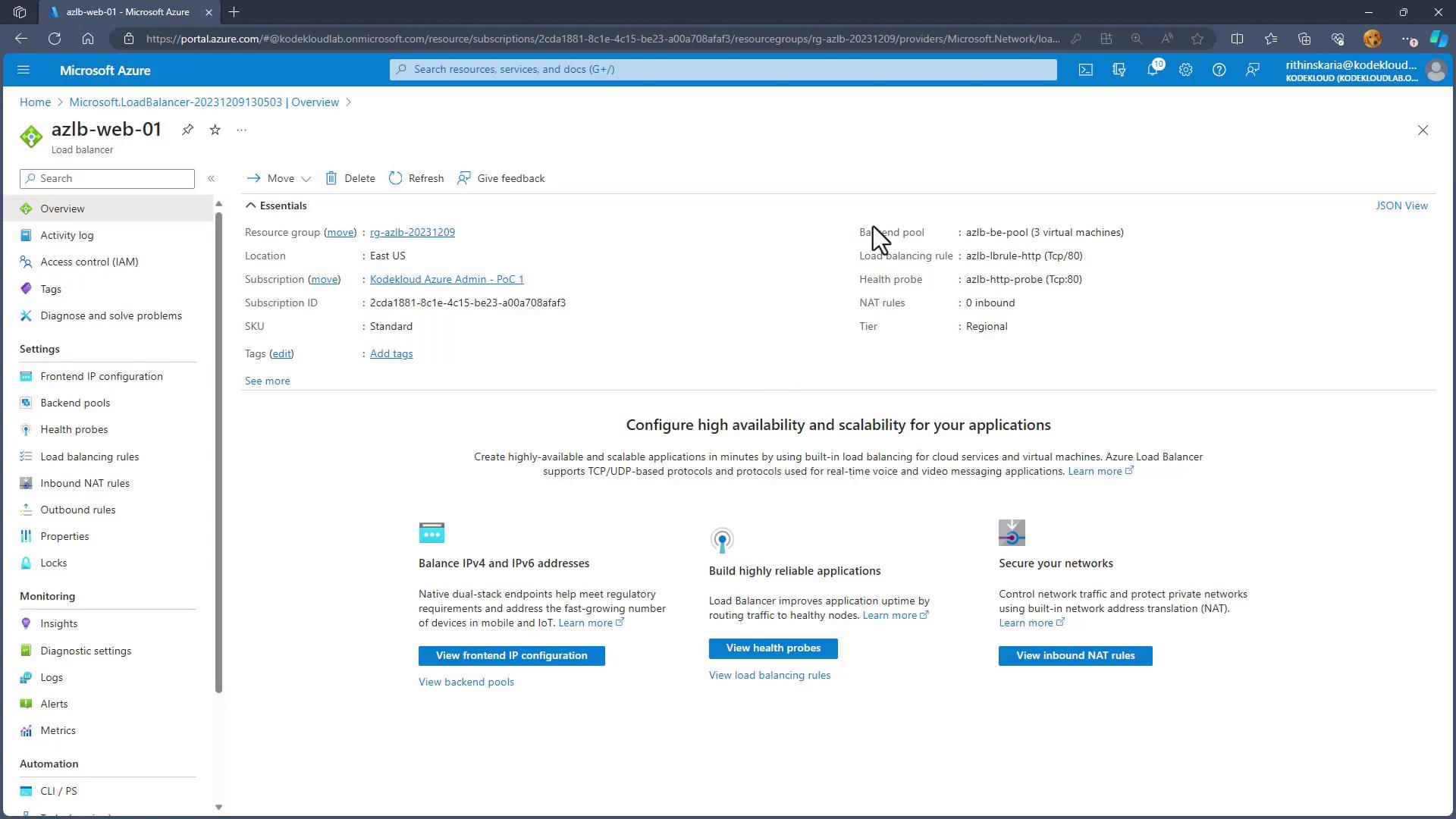Collapse the Essentials section
The width and height of the screenshot is (1456, 819).
click(250, 206)
